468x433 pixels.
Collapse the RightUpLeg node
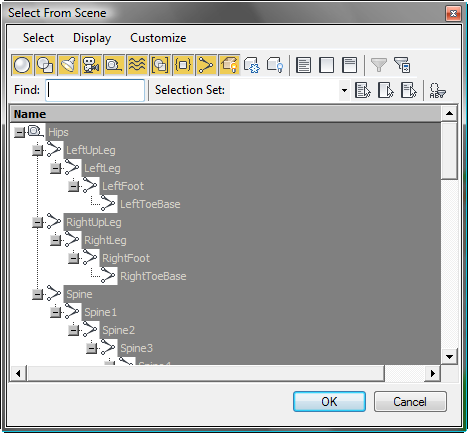[37, 222]
